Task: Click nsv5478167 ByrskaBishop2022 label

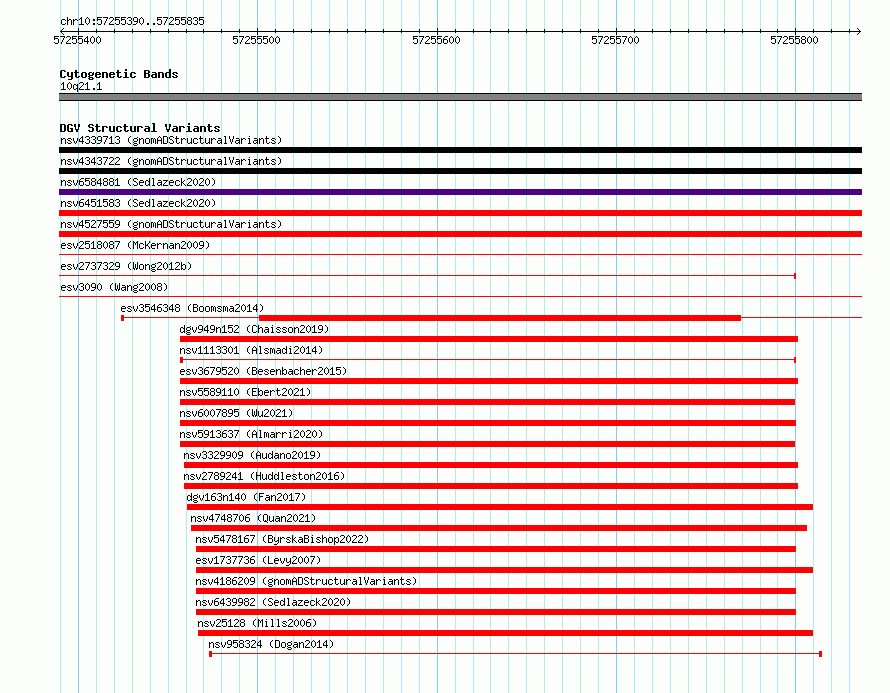Action: (282, 539)
